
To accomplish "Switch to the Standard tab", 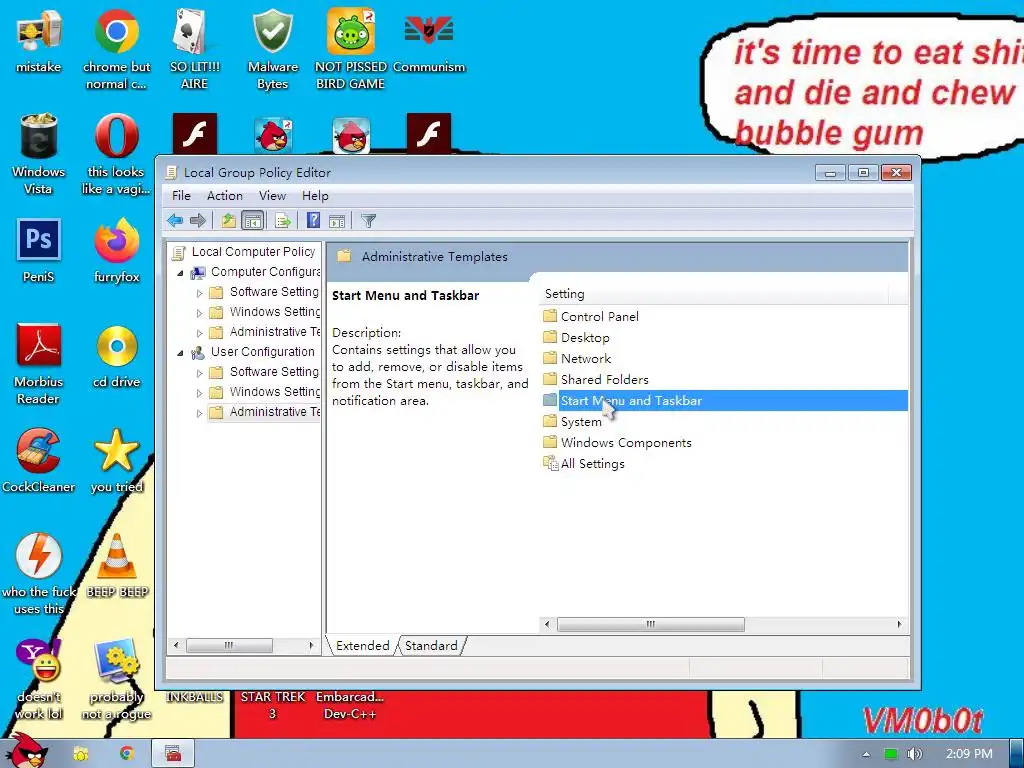I will coord(431,646).
